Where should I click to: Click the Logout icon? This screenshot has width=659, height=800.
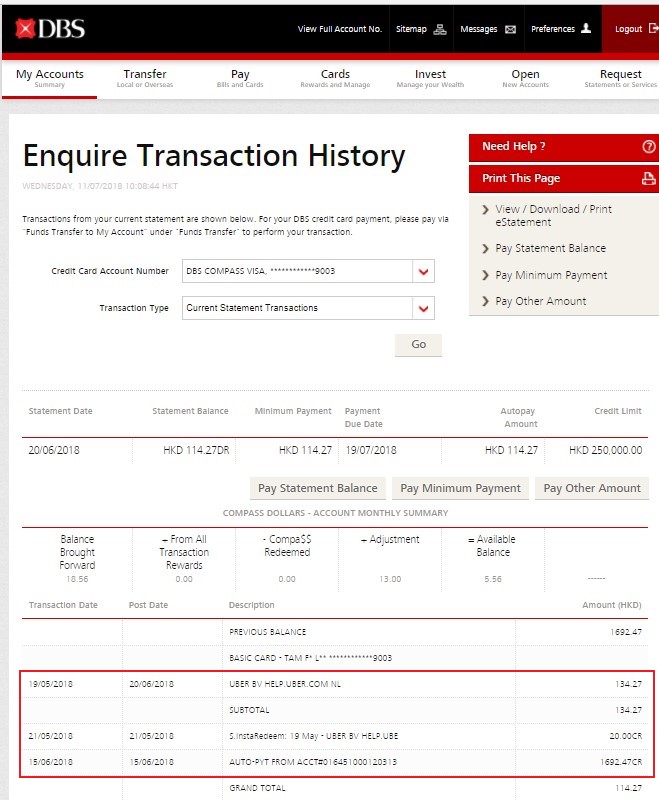tap(653, 29)
